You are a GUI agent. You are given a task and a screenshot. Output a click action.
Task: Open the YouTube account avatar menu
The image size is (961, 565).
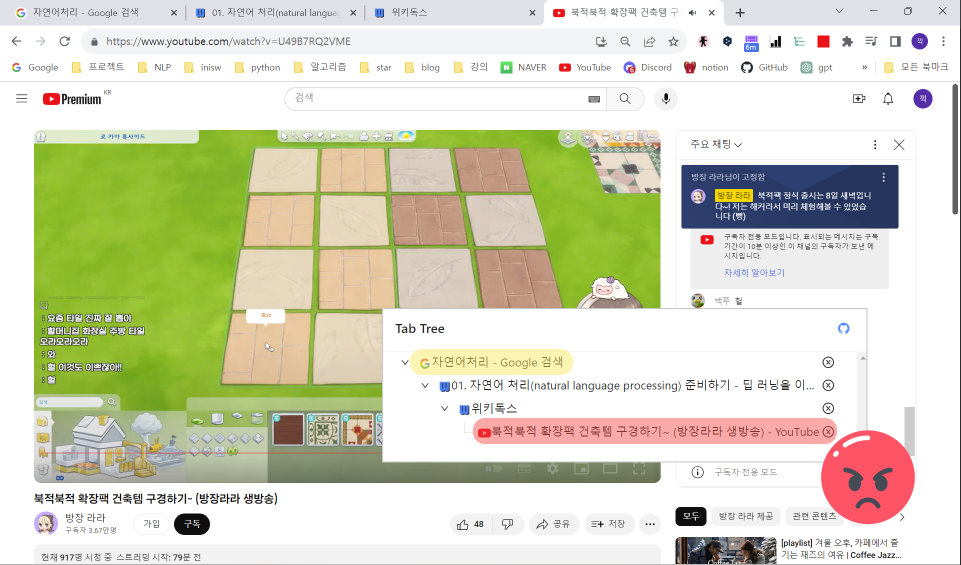[x=922, y=99]
